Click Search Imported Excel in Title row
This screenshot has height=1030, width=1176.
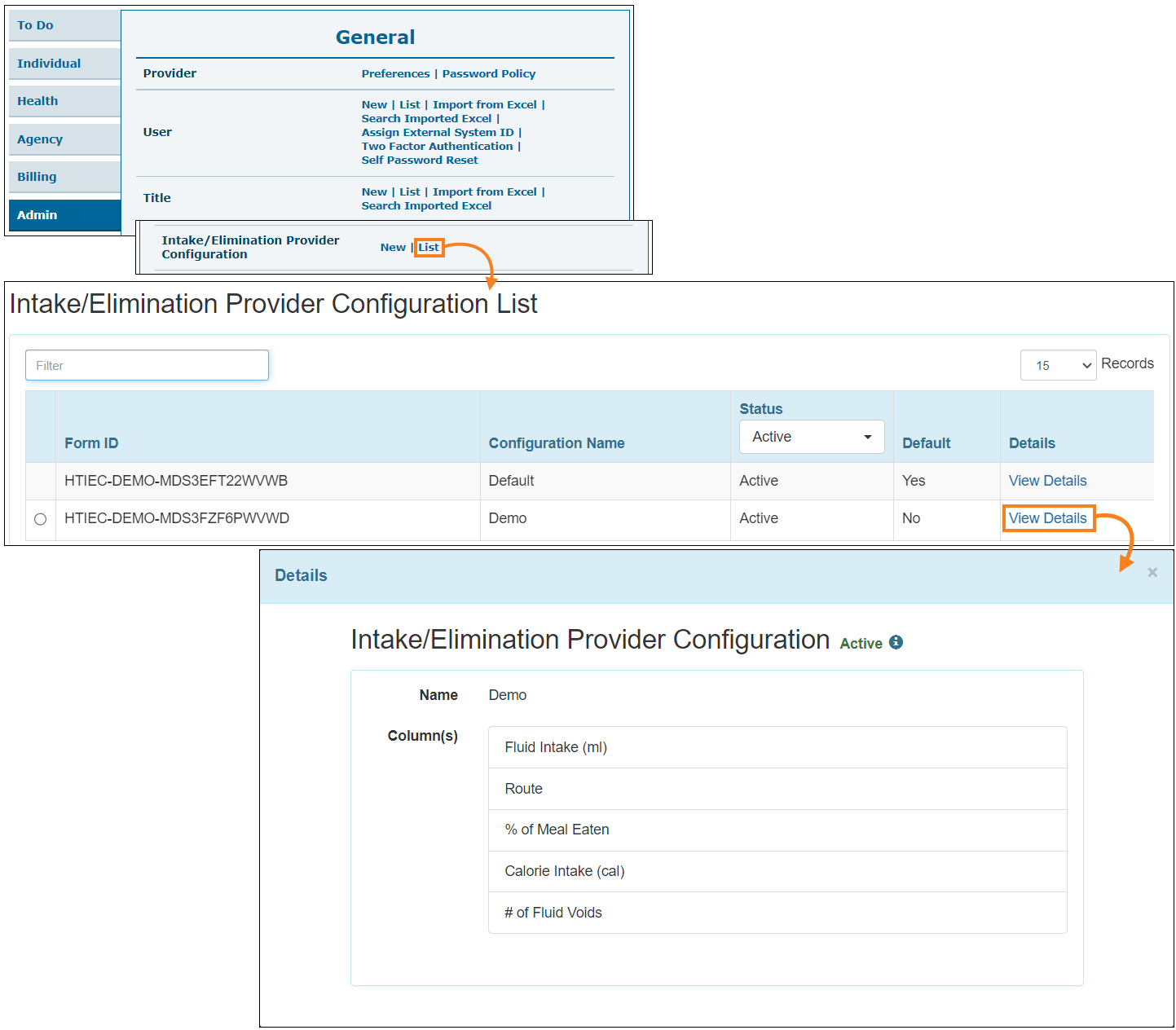coord(426,205)
